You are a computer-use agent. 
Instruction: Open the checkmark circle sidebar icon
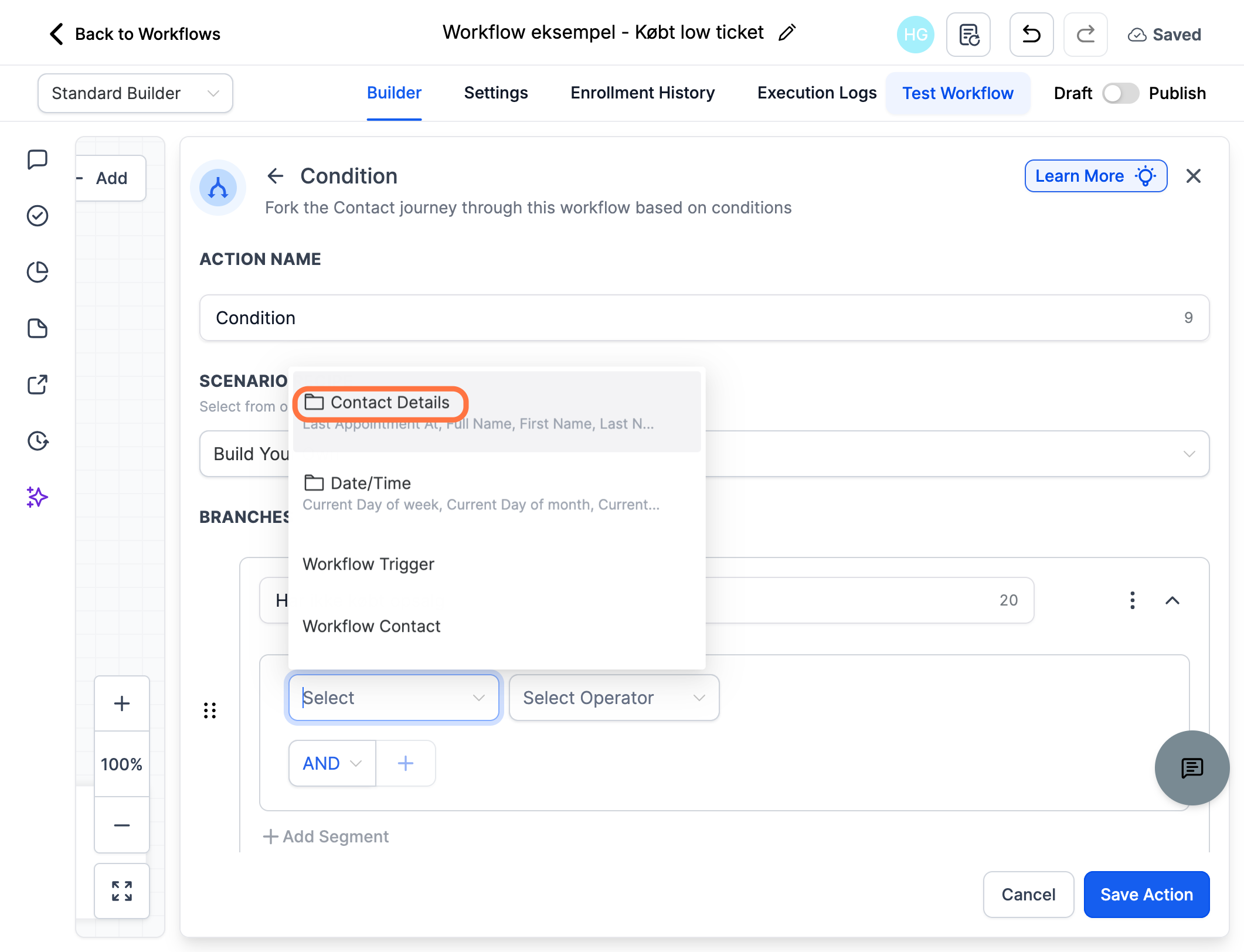38,216
